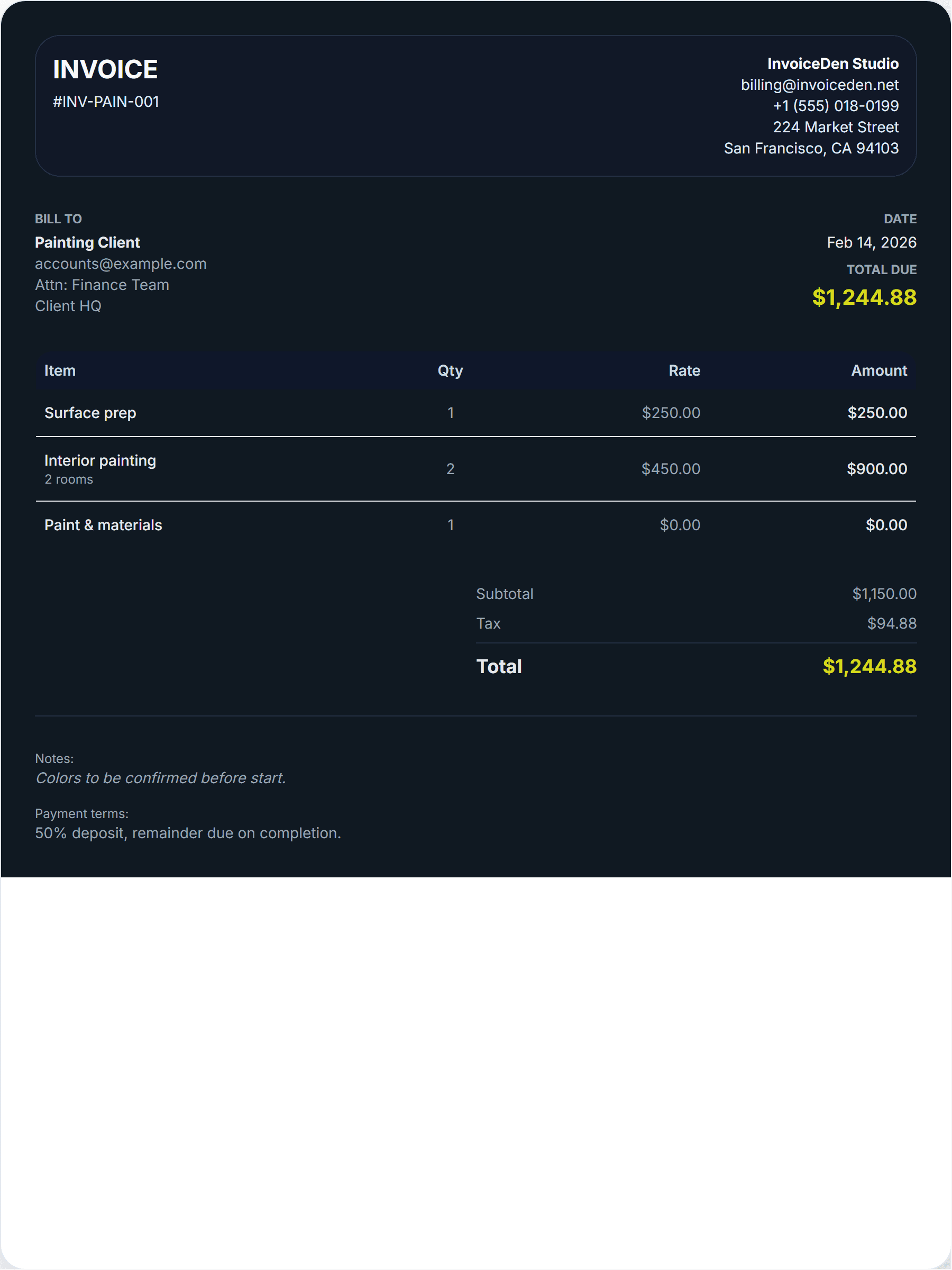Click the accounts@example.com client email
The height and width of the screenshot is (1270, 952).
(x=121, y=264)
